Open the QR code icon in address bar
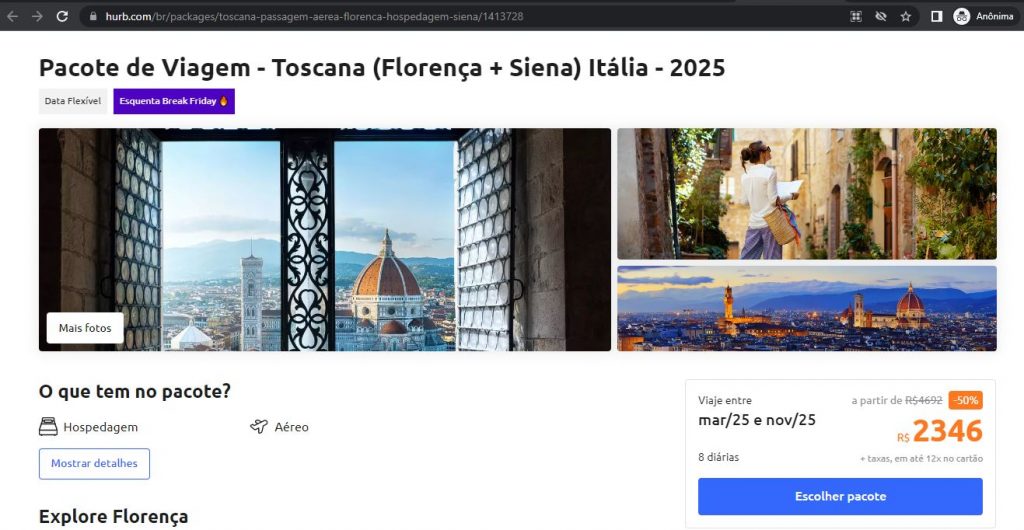 pyautogui.click(x=856, y=16)
